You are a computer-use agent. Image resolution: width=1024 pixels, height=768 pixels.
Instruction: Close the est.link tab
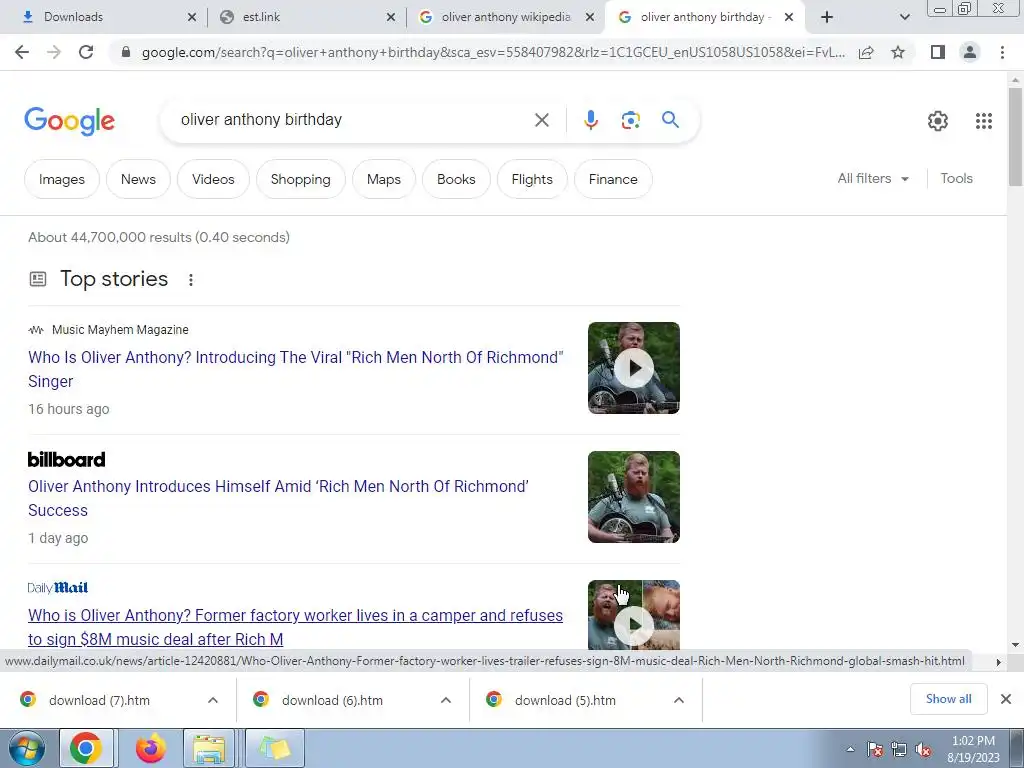(x=391, y=17)
